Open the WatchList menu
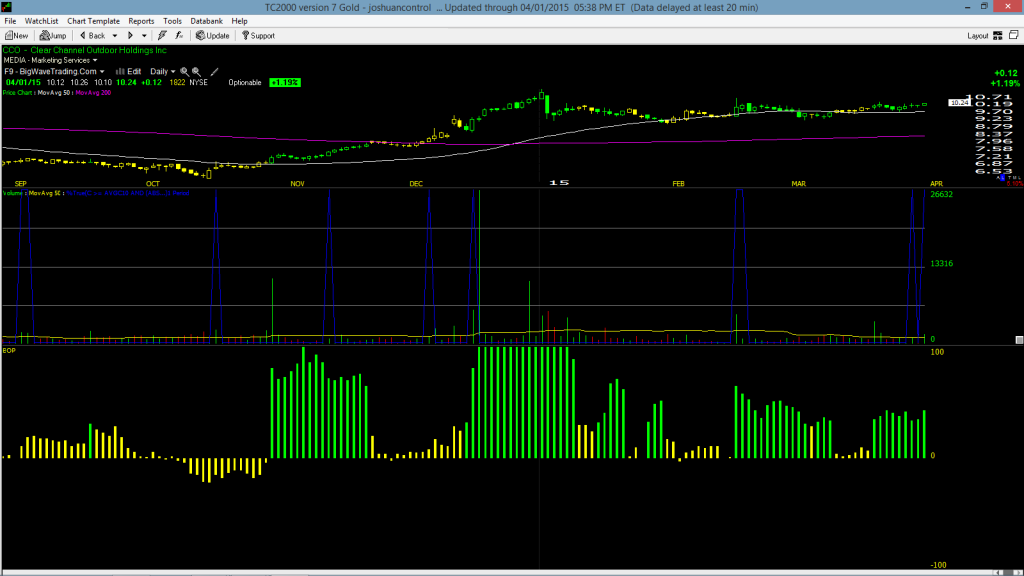 [41, 21]
